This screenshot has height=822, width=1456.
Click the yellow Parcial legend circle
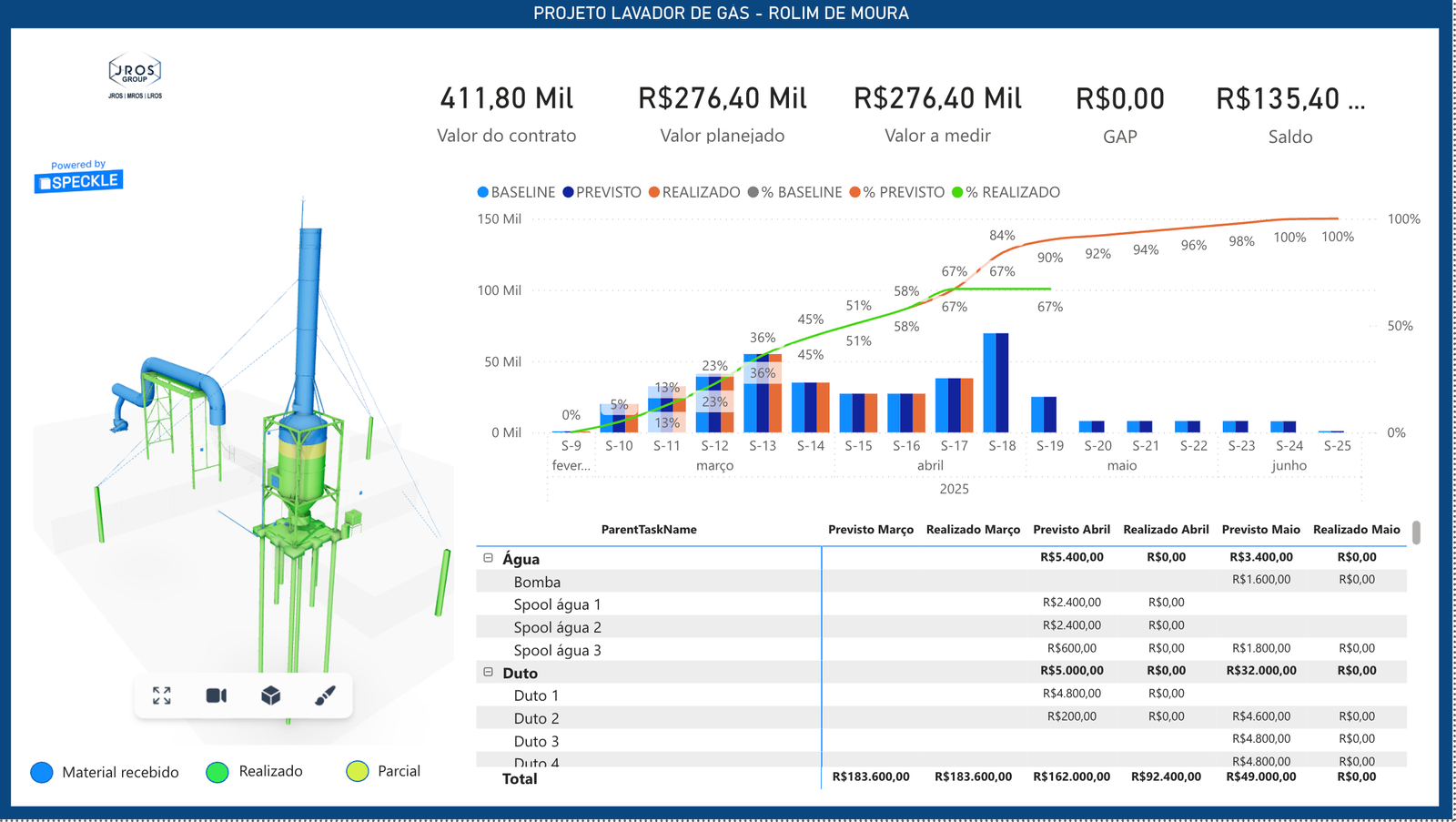click(x=358, y=772)
